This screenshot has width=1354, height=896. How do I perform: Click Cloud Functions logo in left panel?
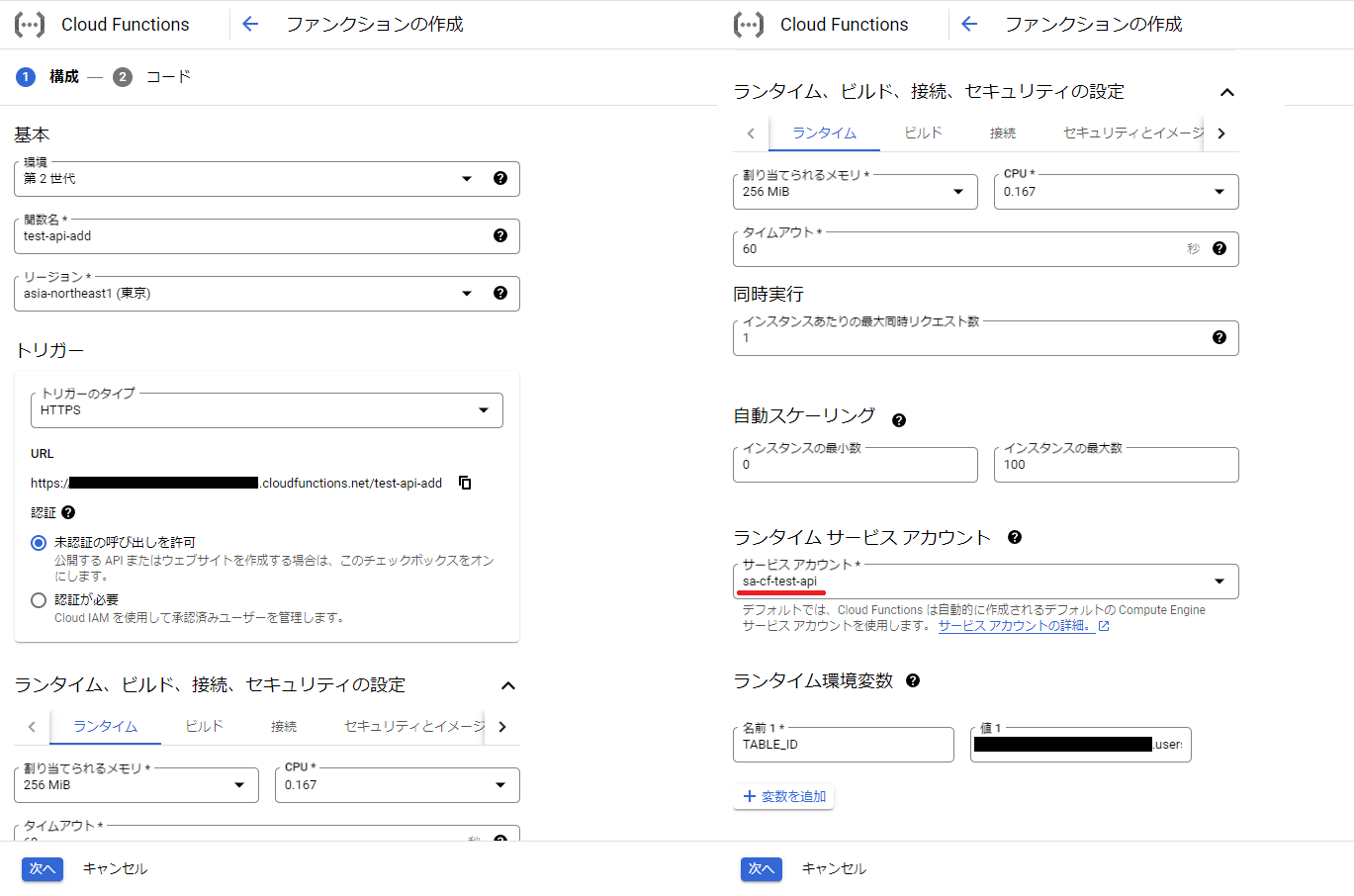[30, 24]
